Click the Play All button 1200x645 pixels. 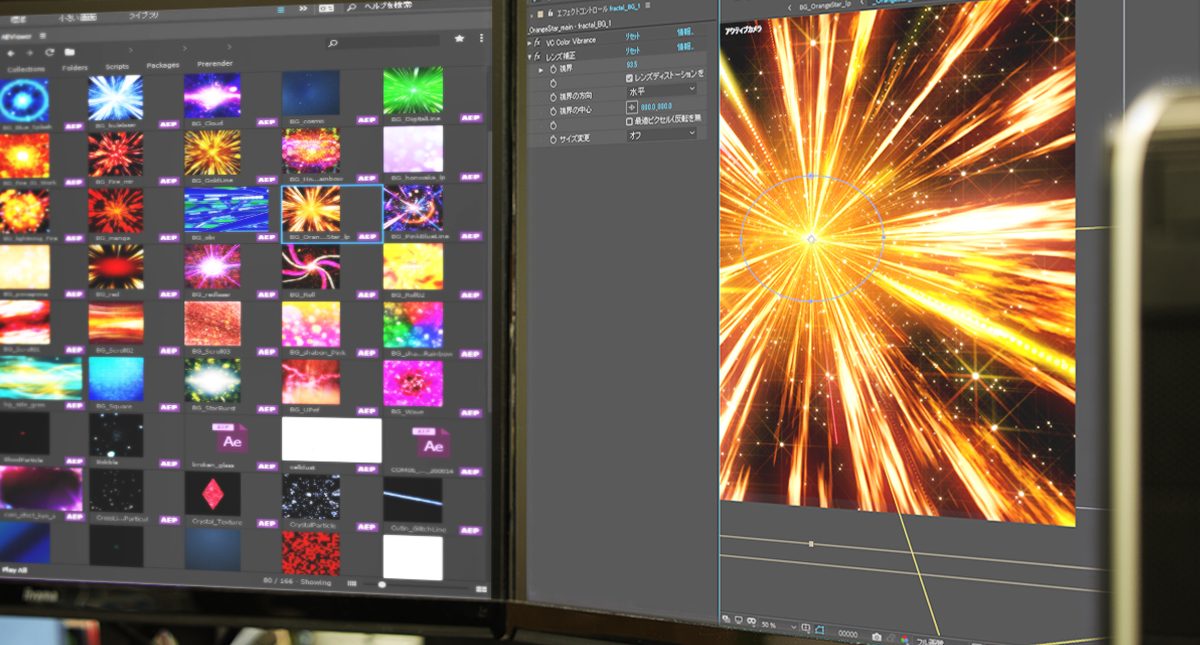coord(14,569)
